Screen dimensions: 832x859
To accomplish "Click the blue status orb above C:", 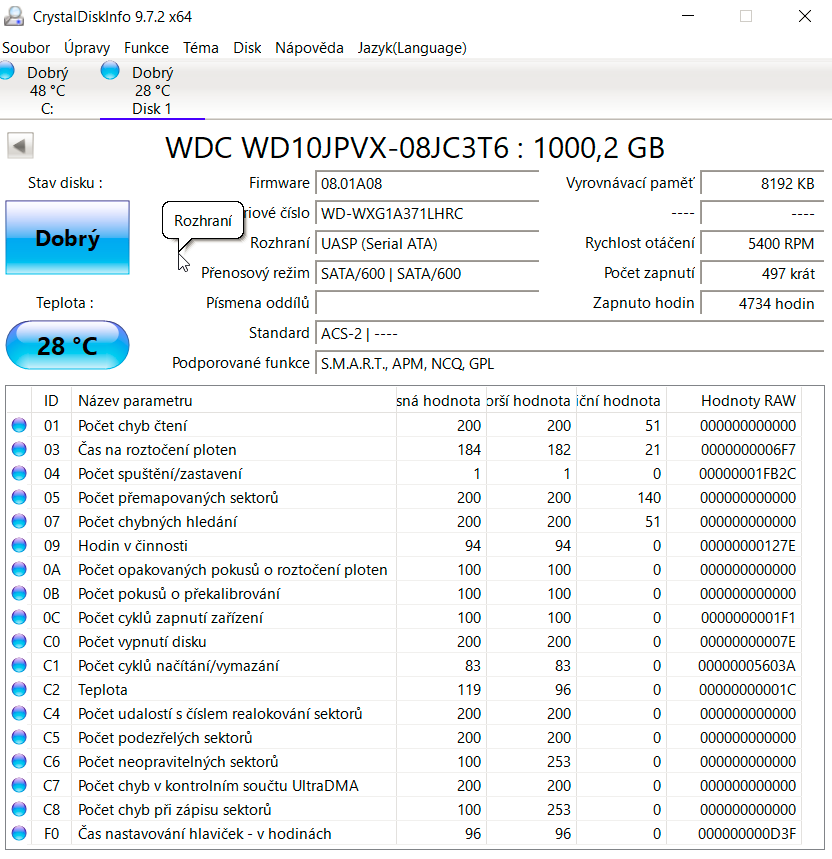I will pos(7,71).
